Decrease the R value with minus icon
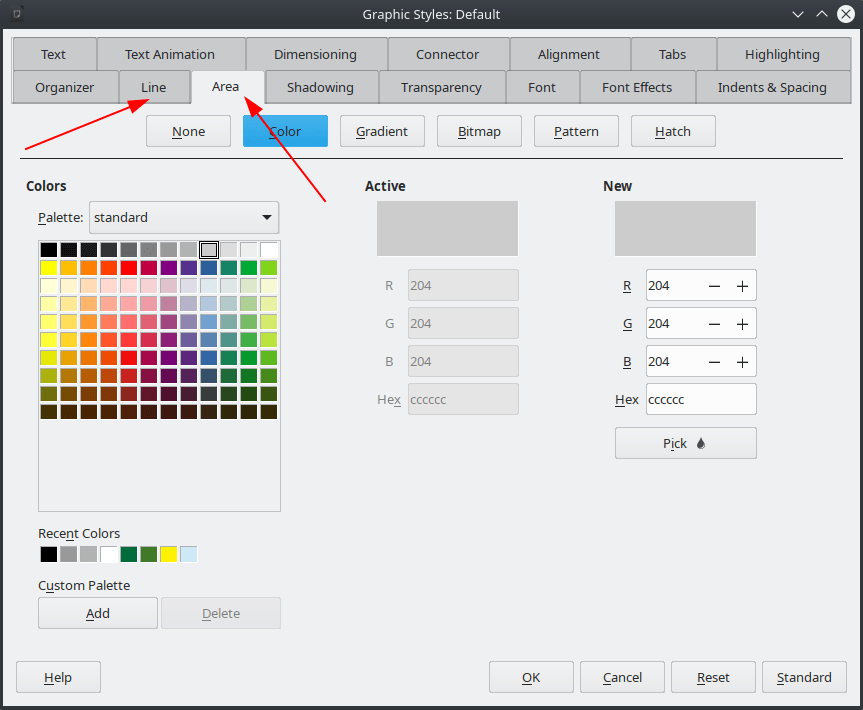Image resolution: width=863 pixels, height=710 pixels. pyautogui.click(x=714, y=286)
